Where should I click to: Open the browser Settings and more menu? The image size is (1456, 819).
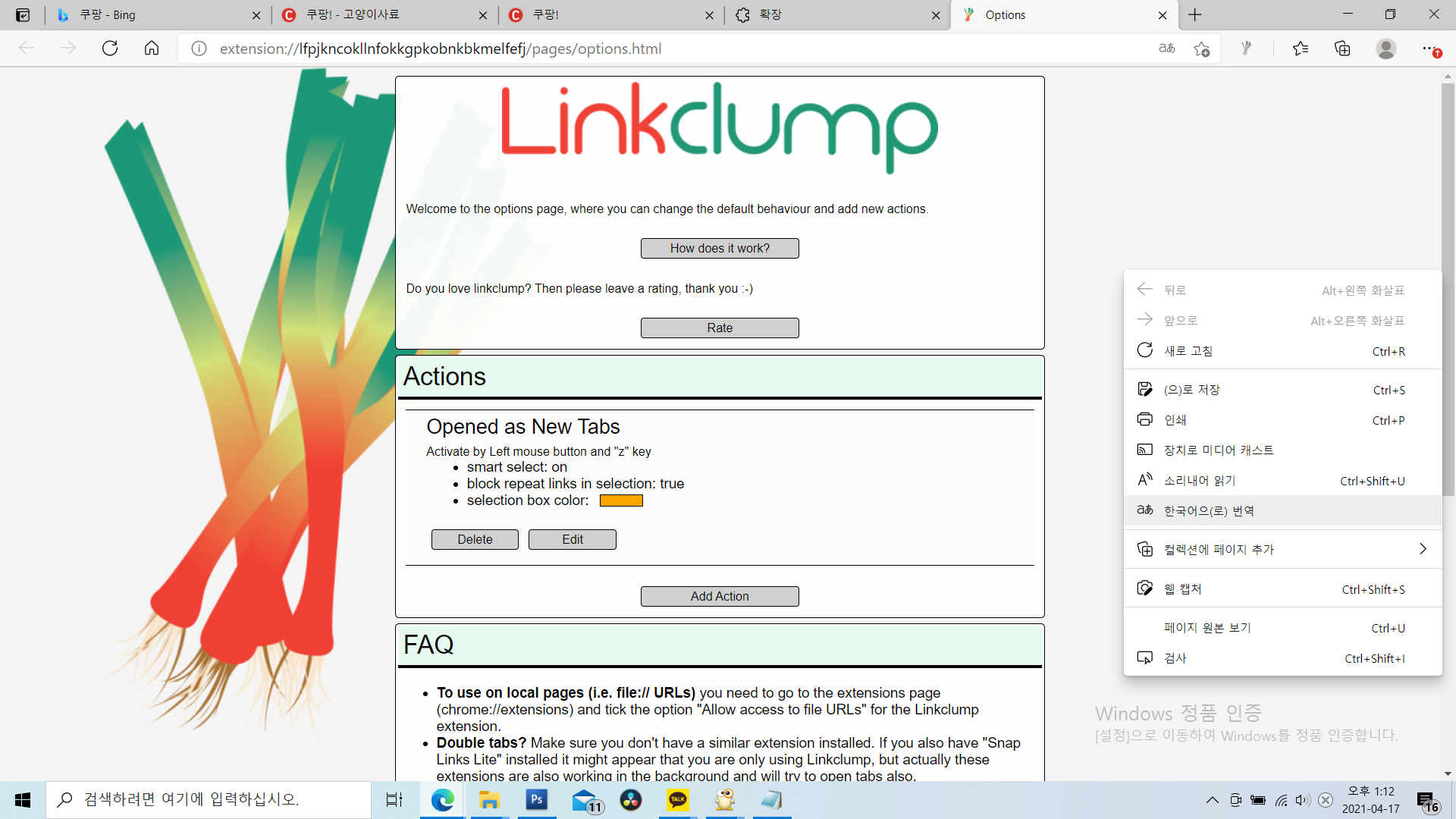[1430, 49]
